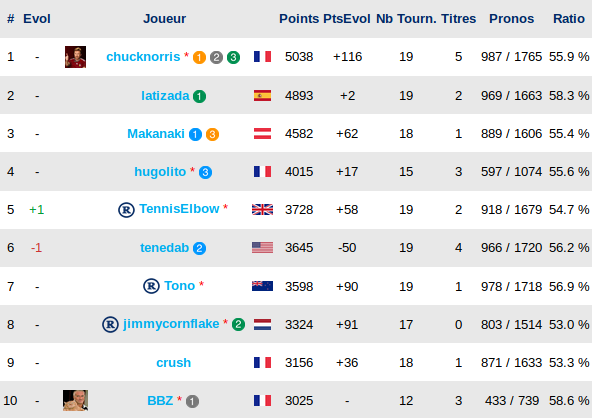Open BBZ avatar thumbnail
The width and height of the screenshot is (592, 418).
coord(76,400)
